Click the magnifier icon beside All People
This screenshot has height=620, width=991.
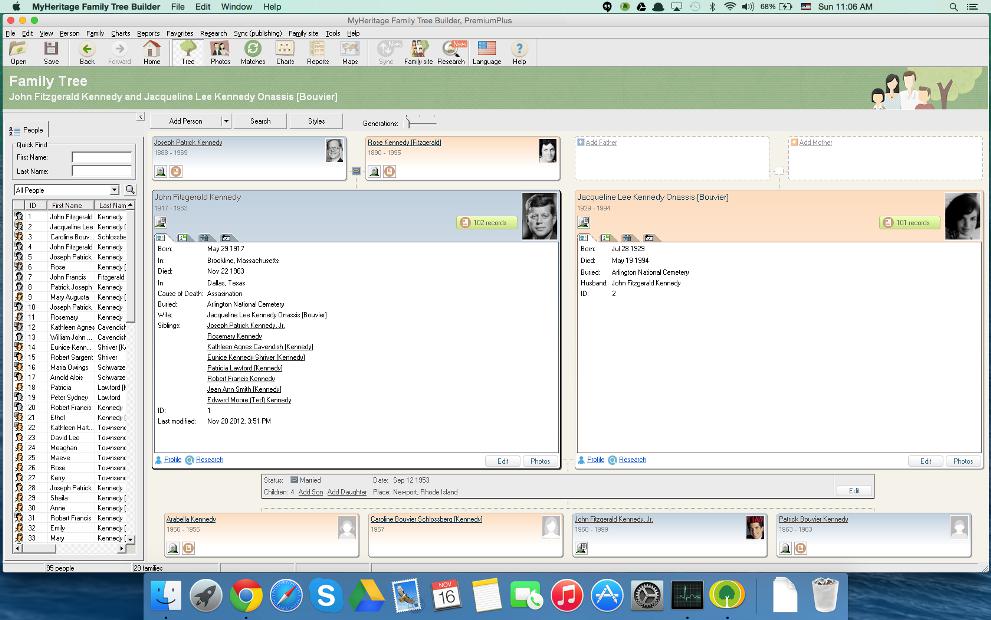click(x=130, y=190)
